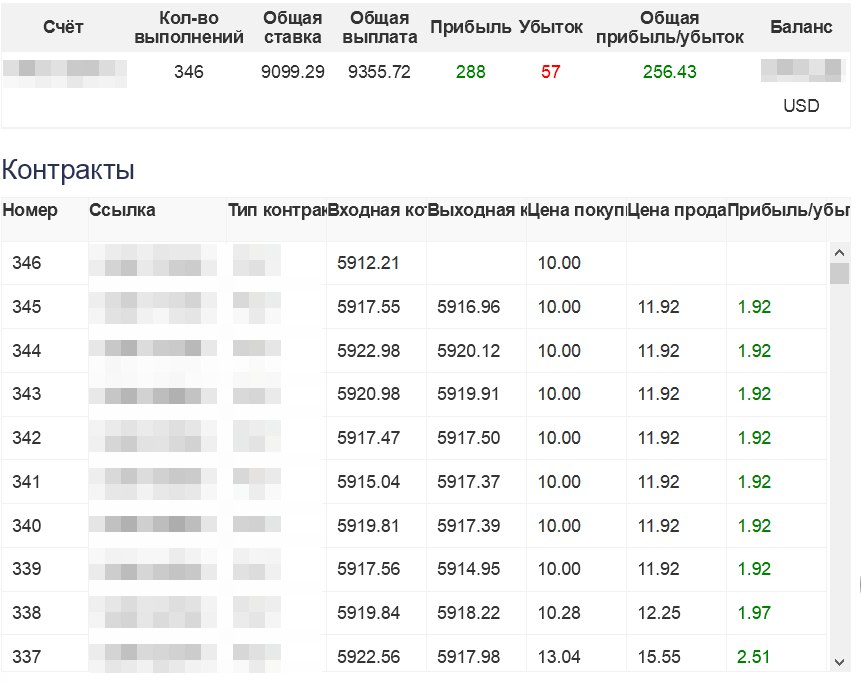Click the scrollbar down arrow in Контракты table
This screenshot has width=861, height=683.
click(x=839, y=661)
